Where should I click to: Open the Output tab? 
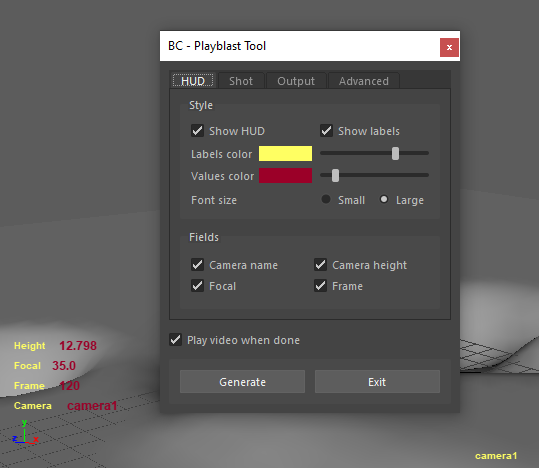click(x=296, y=81)
